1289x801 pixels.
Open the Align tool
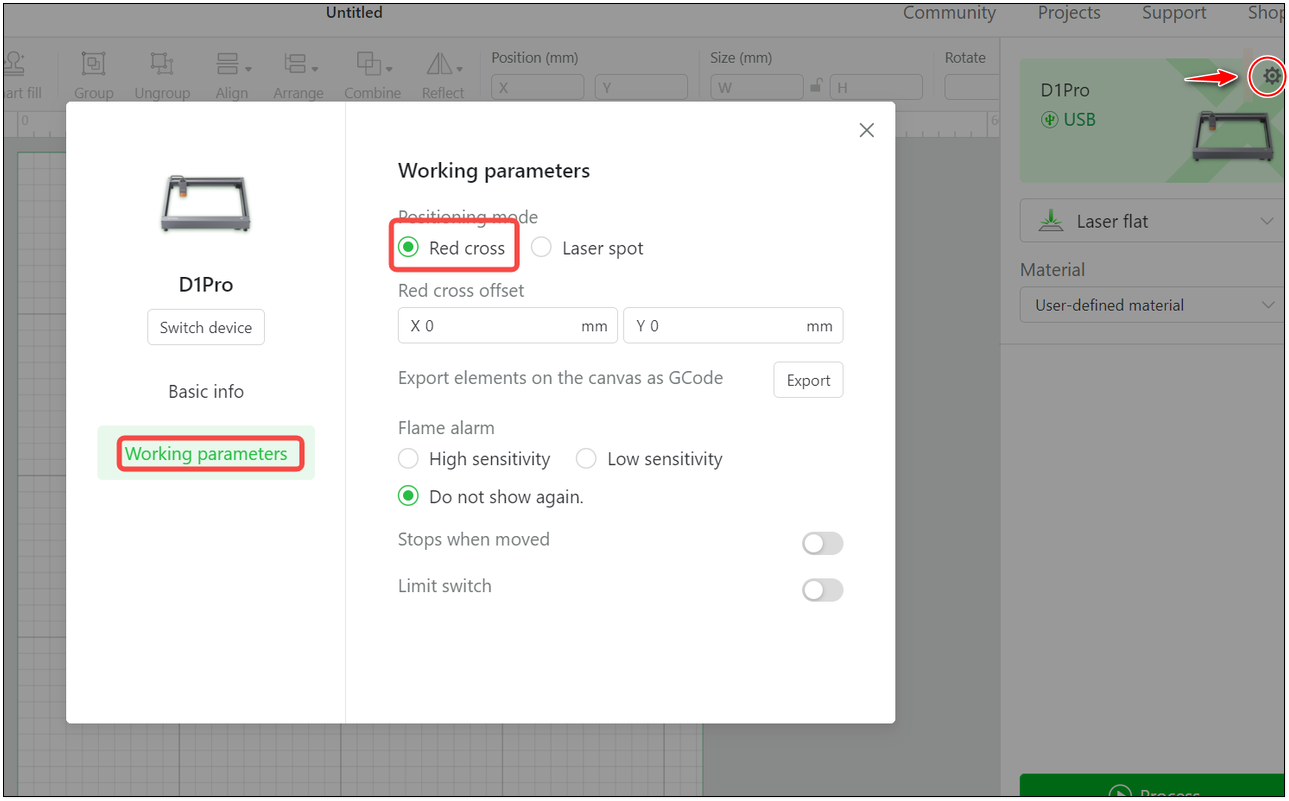[229, 64]
